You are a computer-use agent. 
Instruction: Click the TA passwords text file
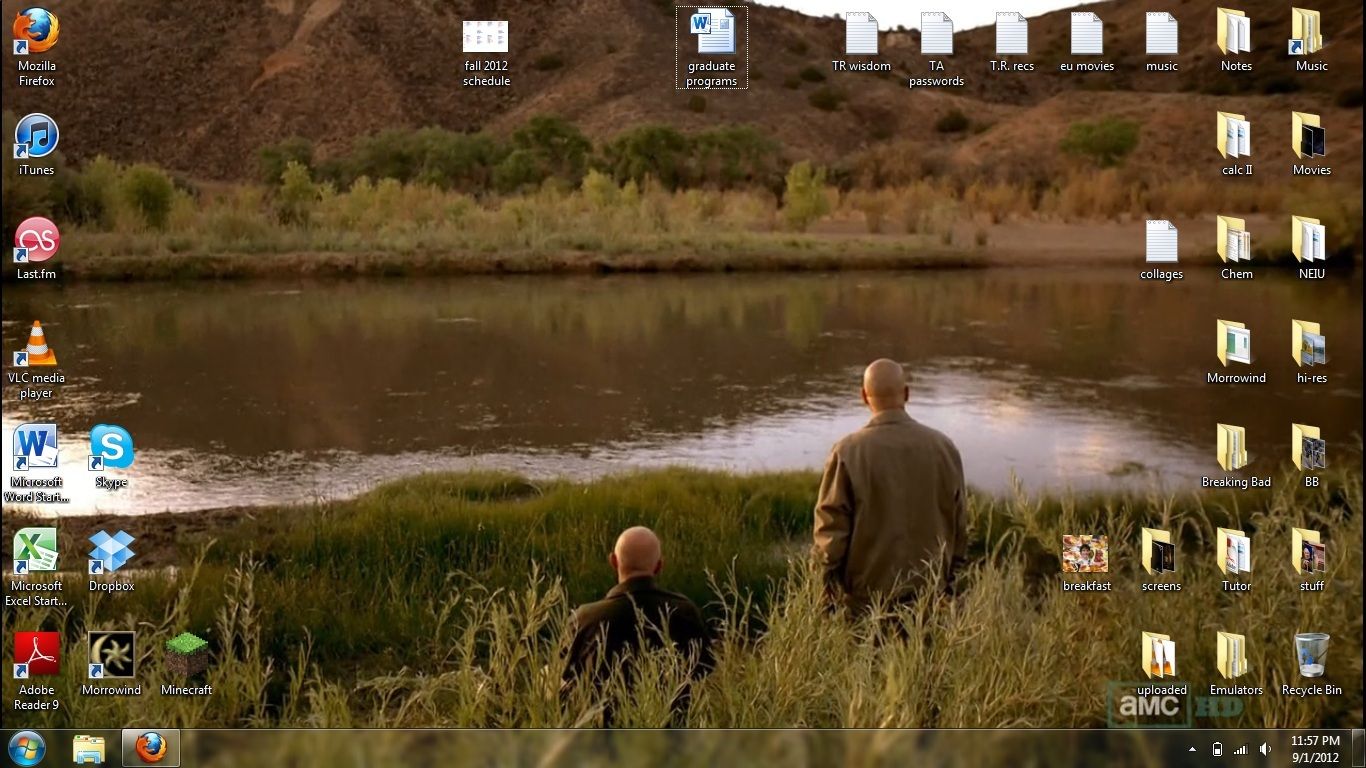point(936,36)
